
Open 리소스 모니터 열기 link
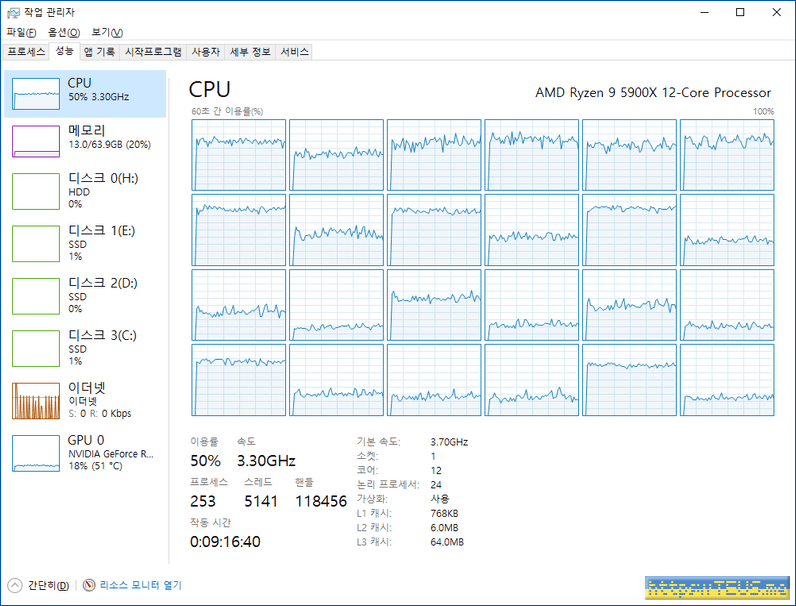click(139, 585)
